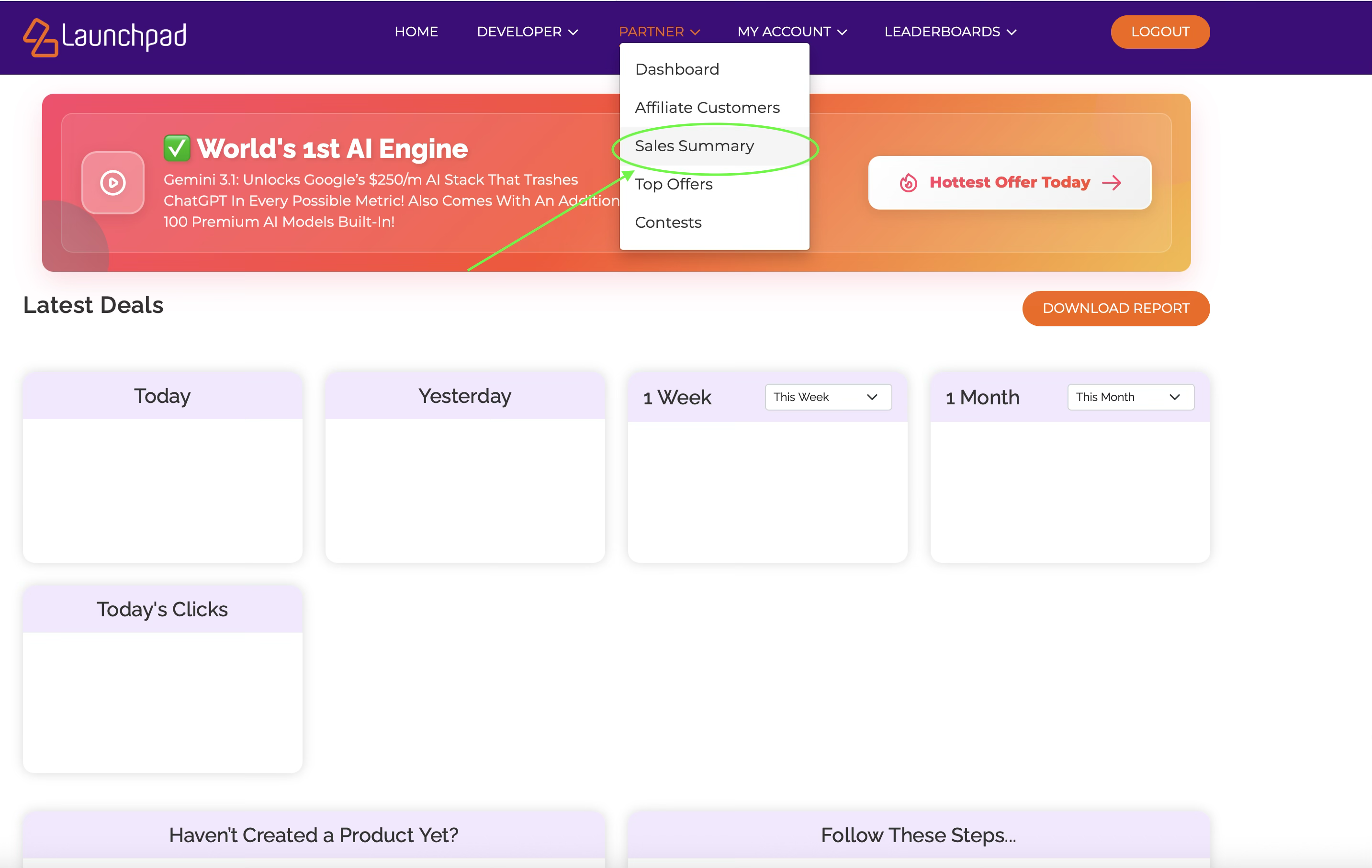The height and width of the screenshot is (868, 1372).
Task: Open Contests from Partner menu
Action: pos(714,223)
